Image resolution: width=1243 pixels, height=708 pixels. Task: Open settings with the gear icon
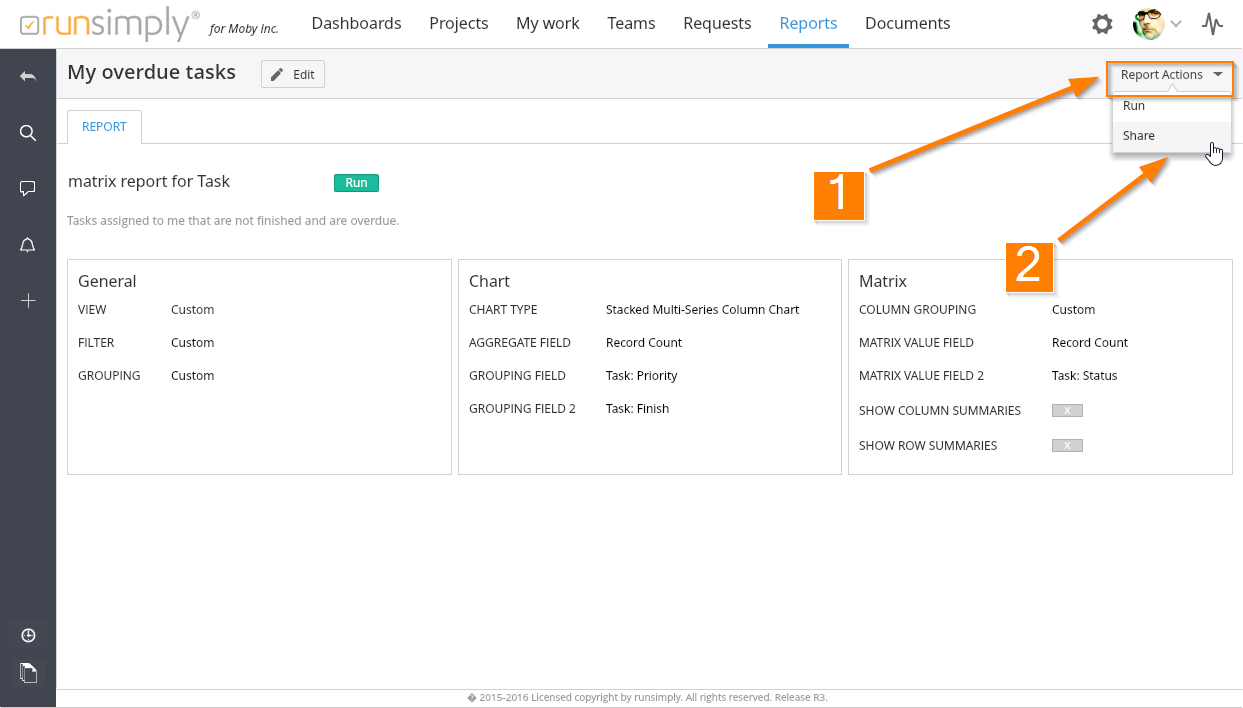pyautogui.click(x=1102, y=24)
